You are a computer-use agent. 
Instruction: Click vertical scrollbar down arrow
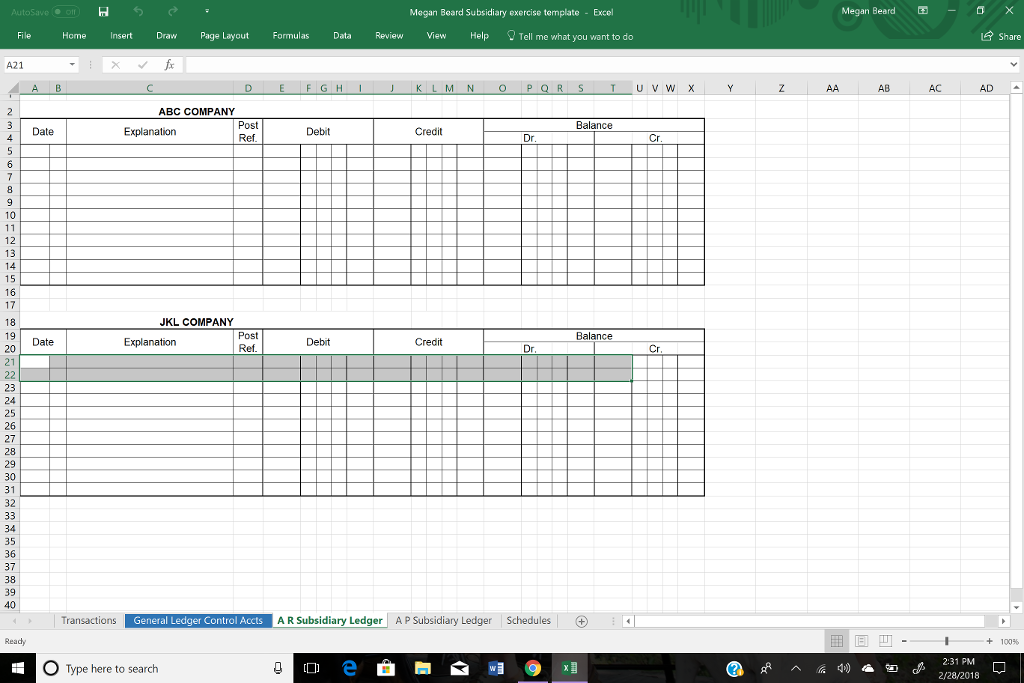pos(1016,607)
